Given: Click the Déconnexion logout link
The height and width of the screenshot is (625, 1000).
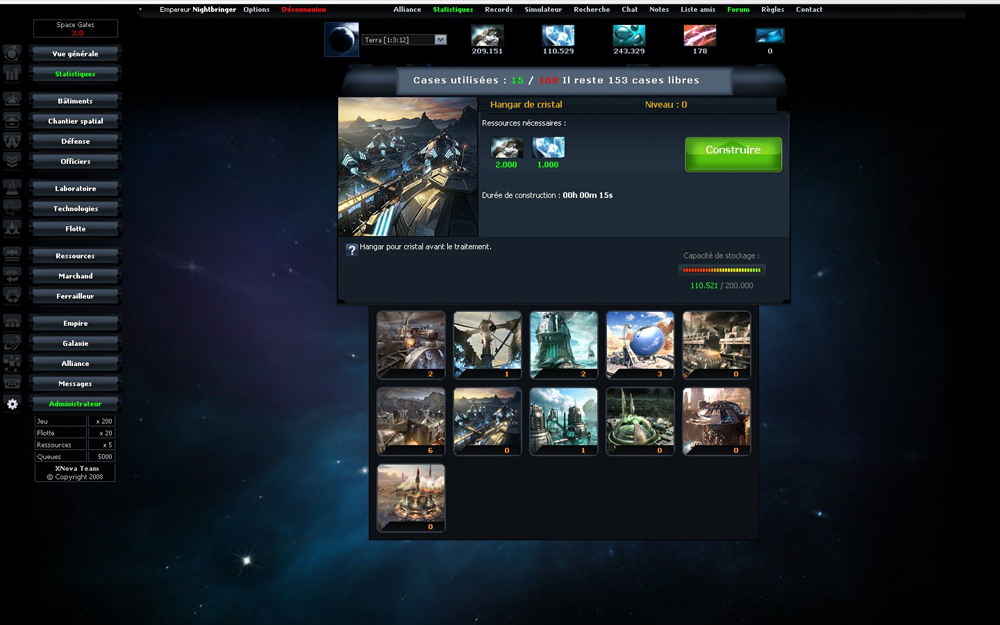Looking at the screenshot, I should [x=303, y=9].
